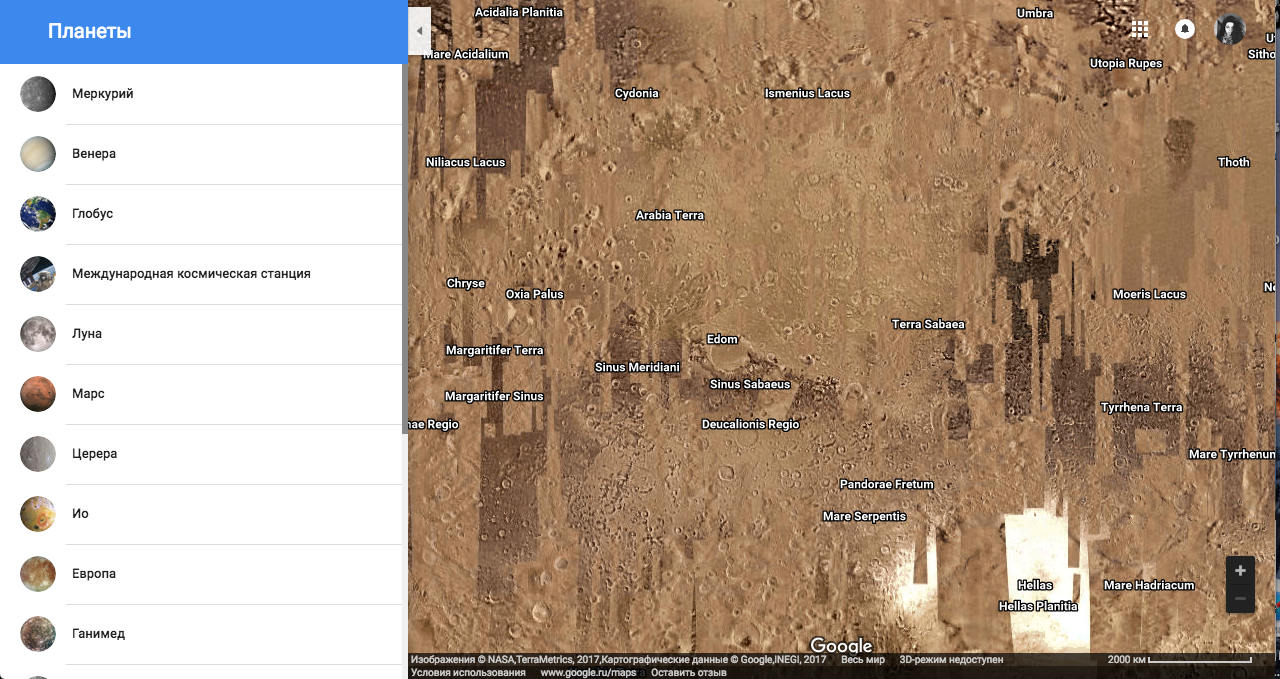Click the Mercury planet thumbnail icon
Viewport: 1280px width, 679px height.
[x=38, y=94]
